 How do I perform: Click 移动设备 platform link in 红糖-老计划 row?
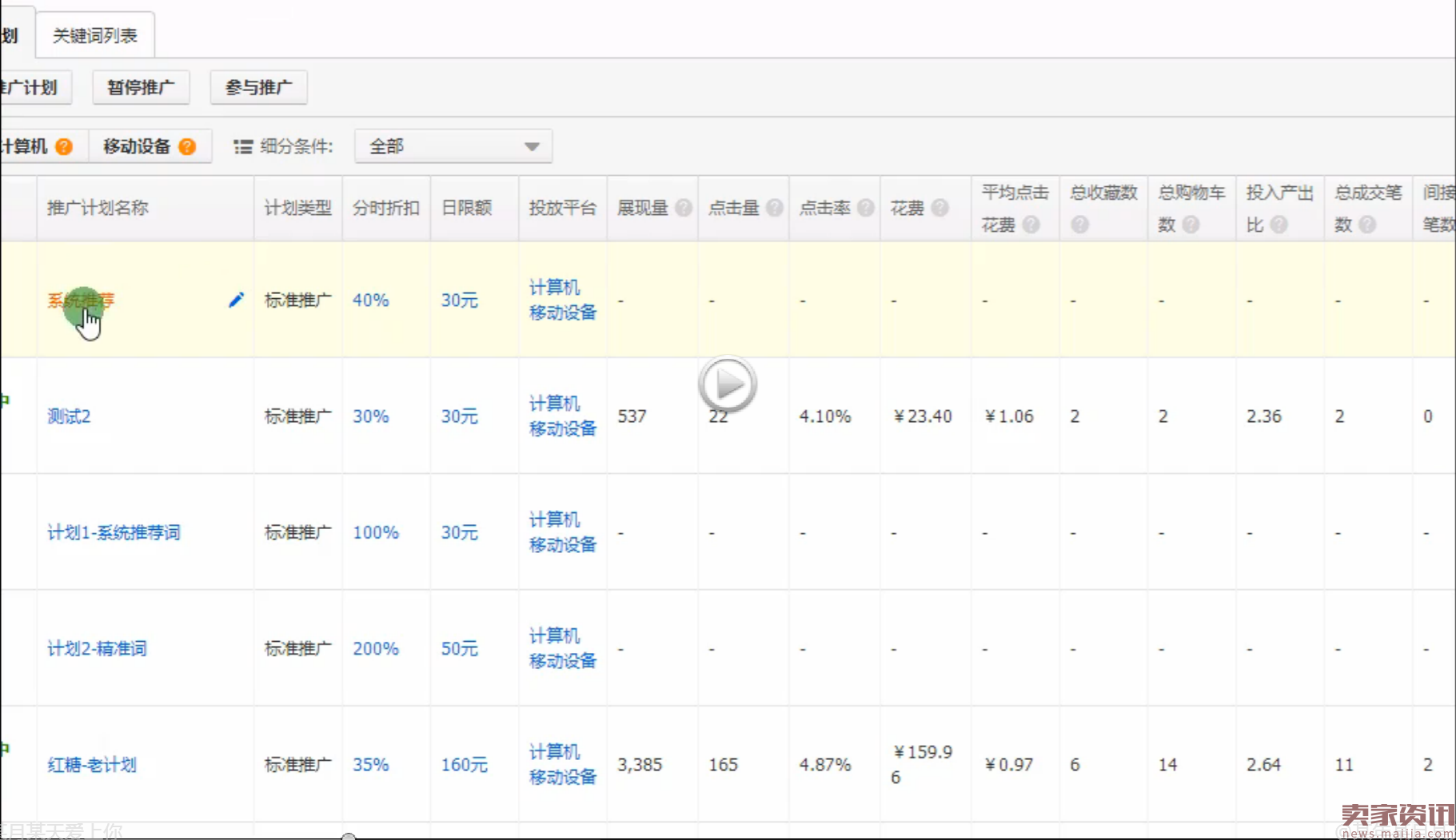coord(563,777)
